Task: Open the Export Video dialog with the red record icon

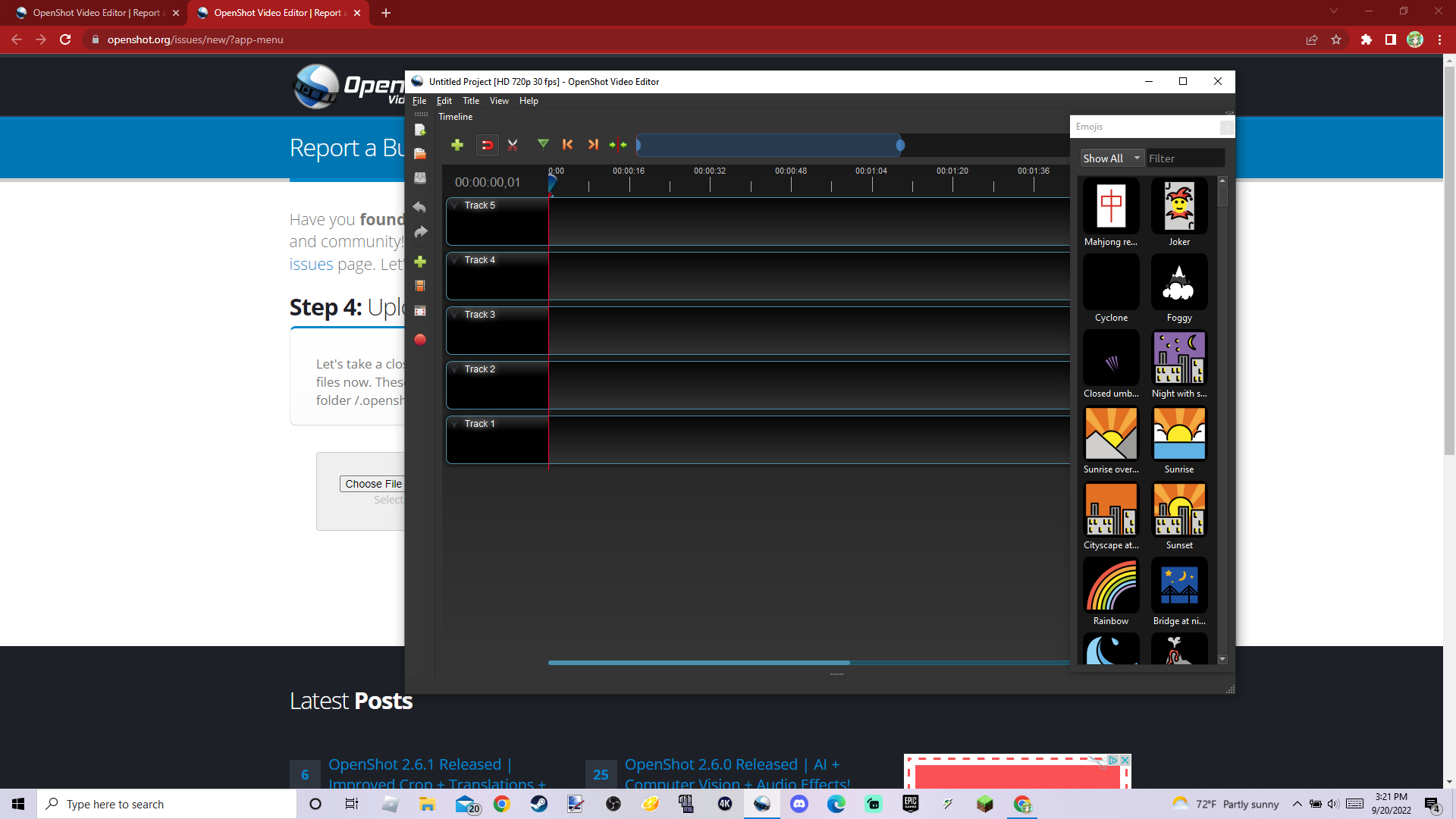Action: point(420,340)
